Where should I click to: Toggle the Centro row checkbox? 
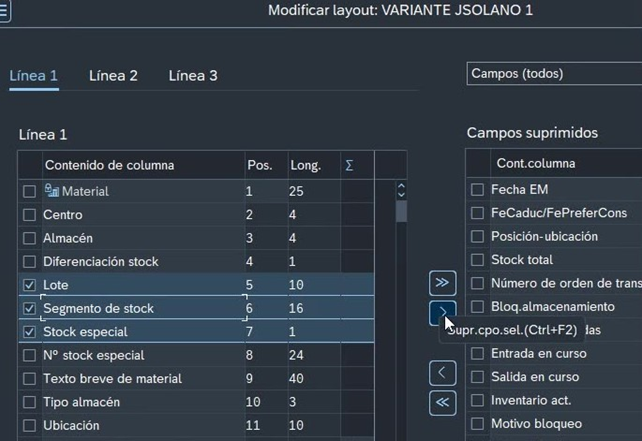click(30, 215)
